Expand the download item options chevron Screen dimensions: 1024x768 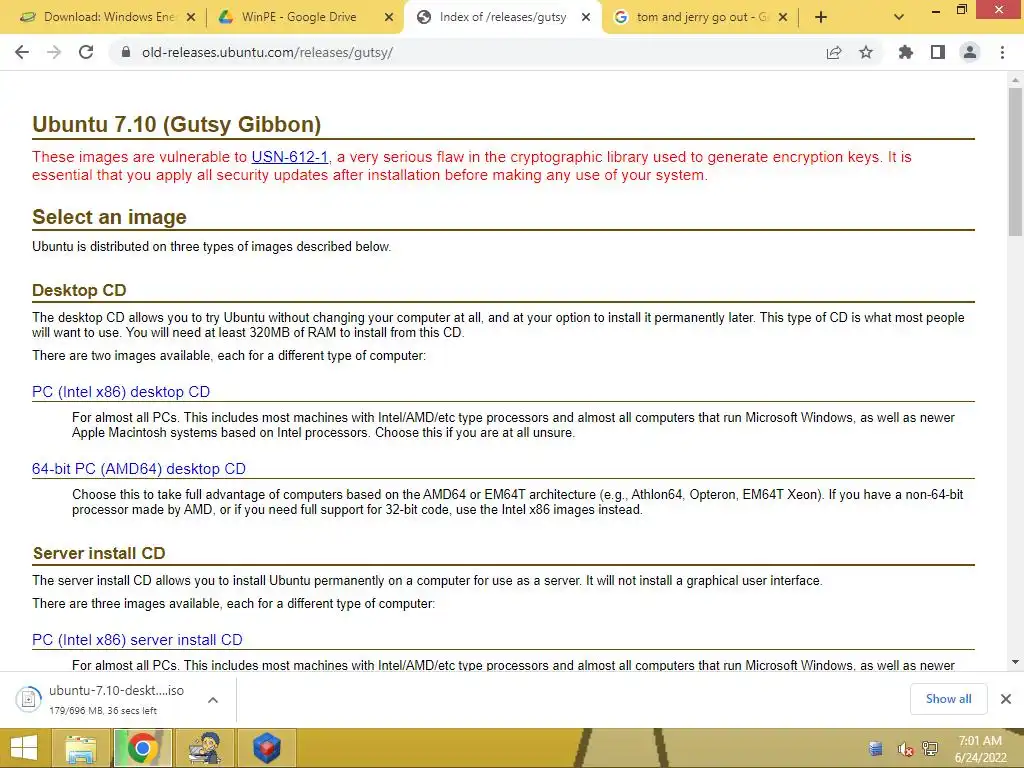tap(213, 700)
